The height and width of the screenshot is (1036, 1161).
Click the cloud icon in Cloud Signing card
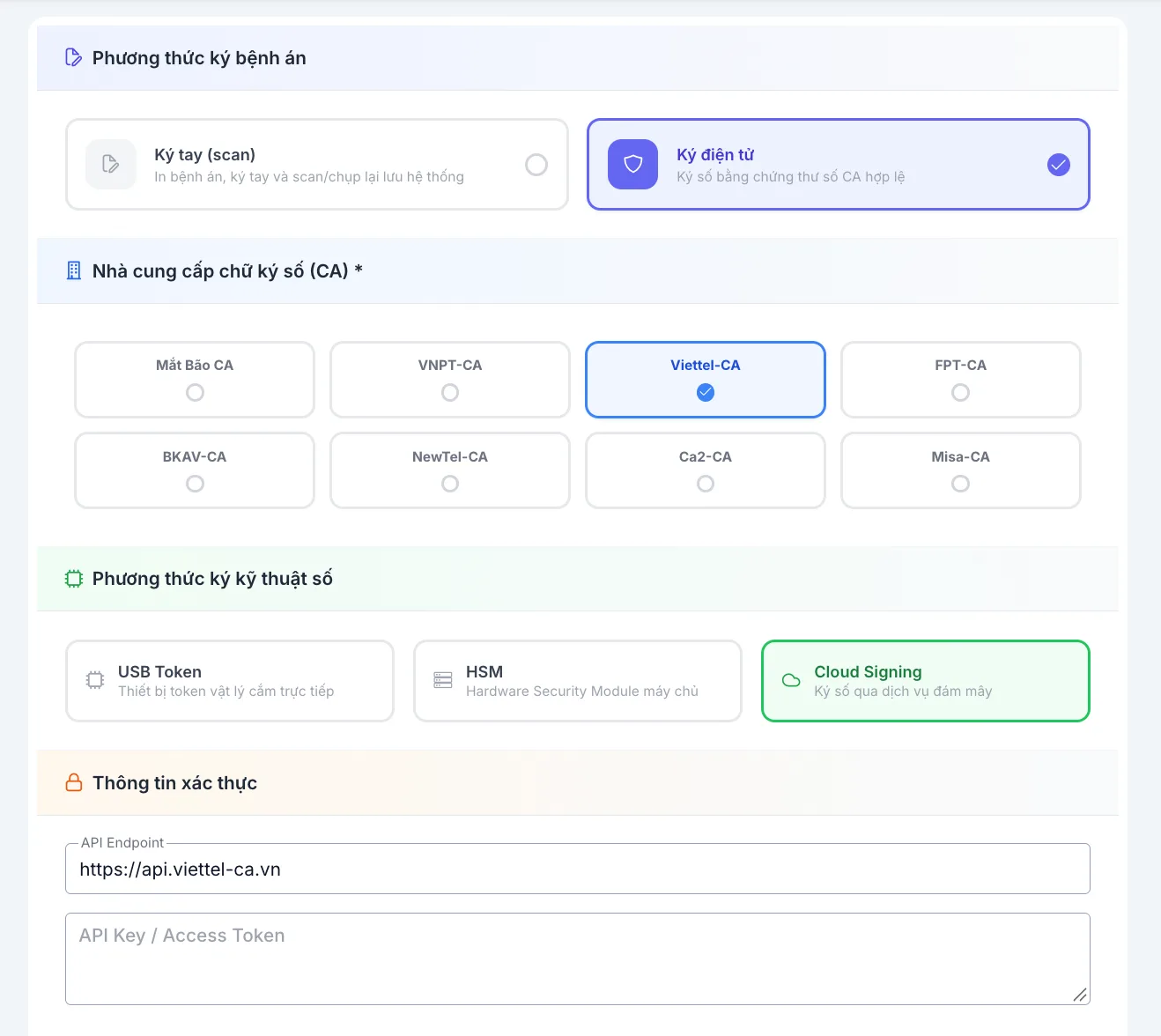791,680
